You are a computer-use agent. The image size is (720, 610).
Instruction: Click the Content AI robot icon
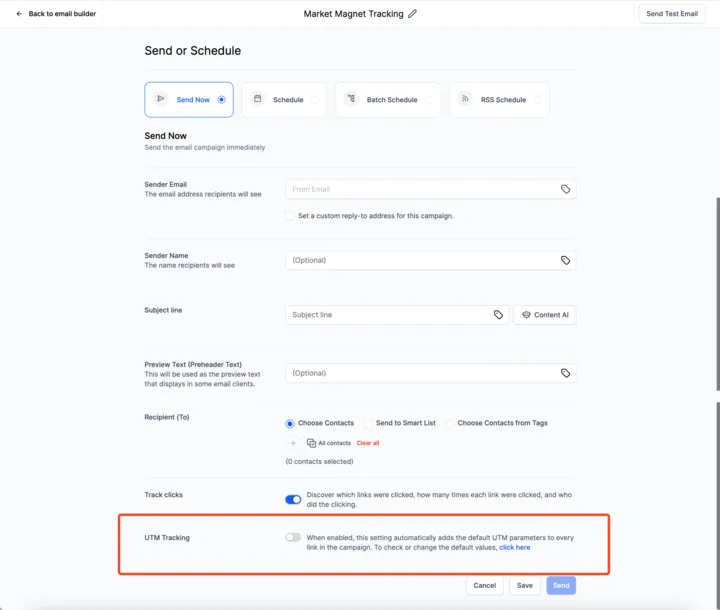pyautogui.click(x=526, y=315)
